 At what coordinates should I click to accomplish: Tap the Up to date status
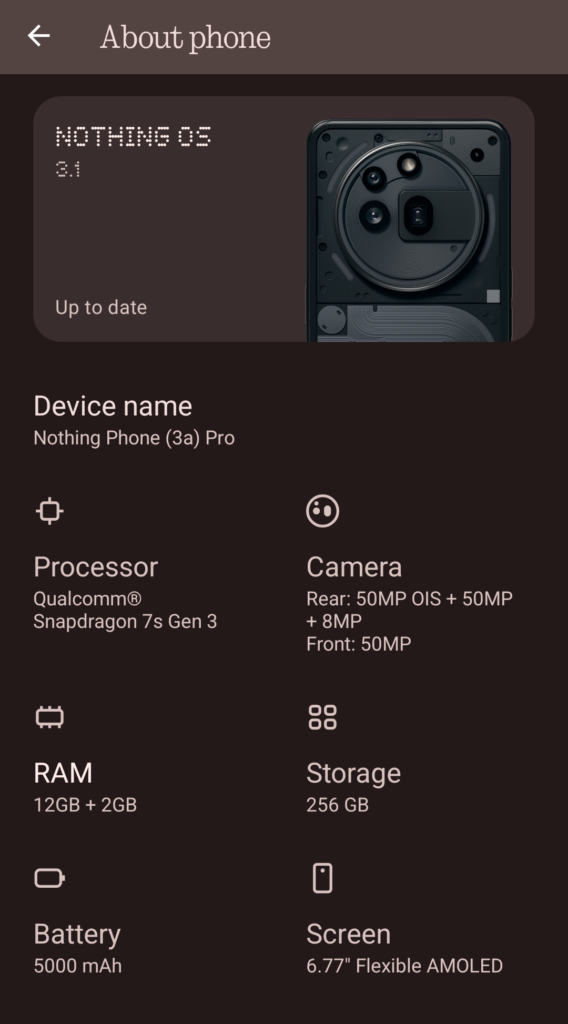[101, 308]
